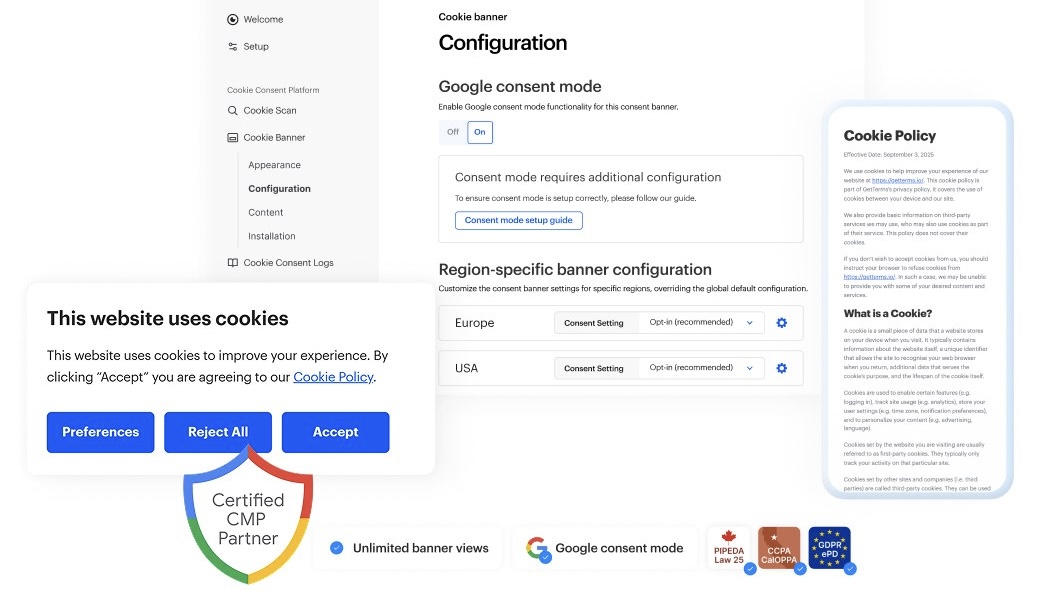
Task: Click the Cookie Banner icon in sidebar
Action: click(x=233, y=138)
